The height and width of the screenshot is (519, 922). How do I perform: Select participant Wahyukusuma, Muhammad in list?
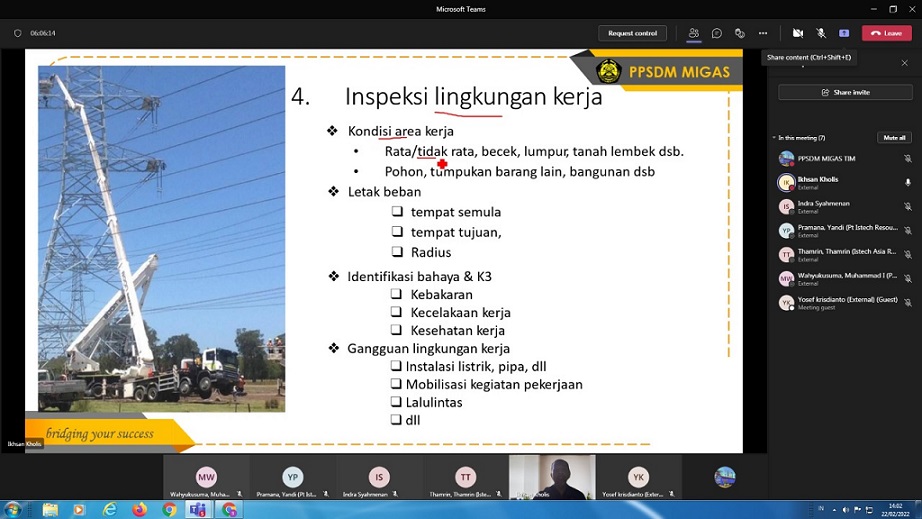click(846, 279)
